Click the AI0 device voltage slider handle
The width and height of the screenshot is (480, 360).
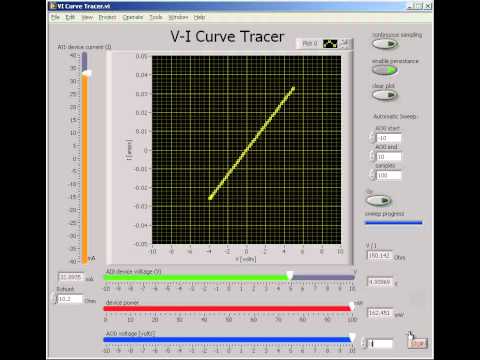click(x=290, y=276)
